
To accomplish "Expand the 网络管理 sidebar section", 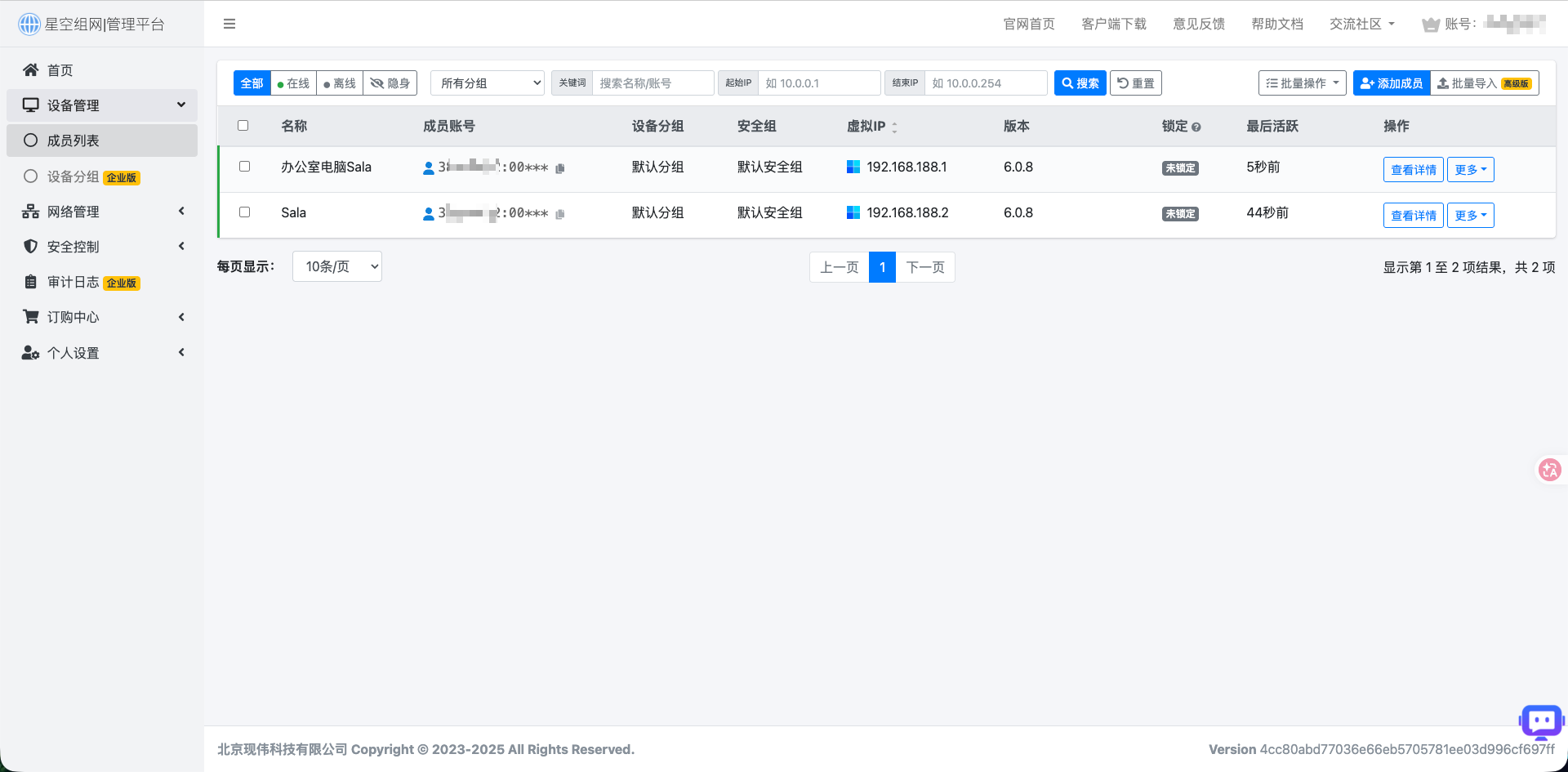I will pyautogui.click(x=102, y=212).
